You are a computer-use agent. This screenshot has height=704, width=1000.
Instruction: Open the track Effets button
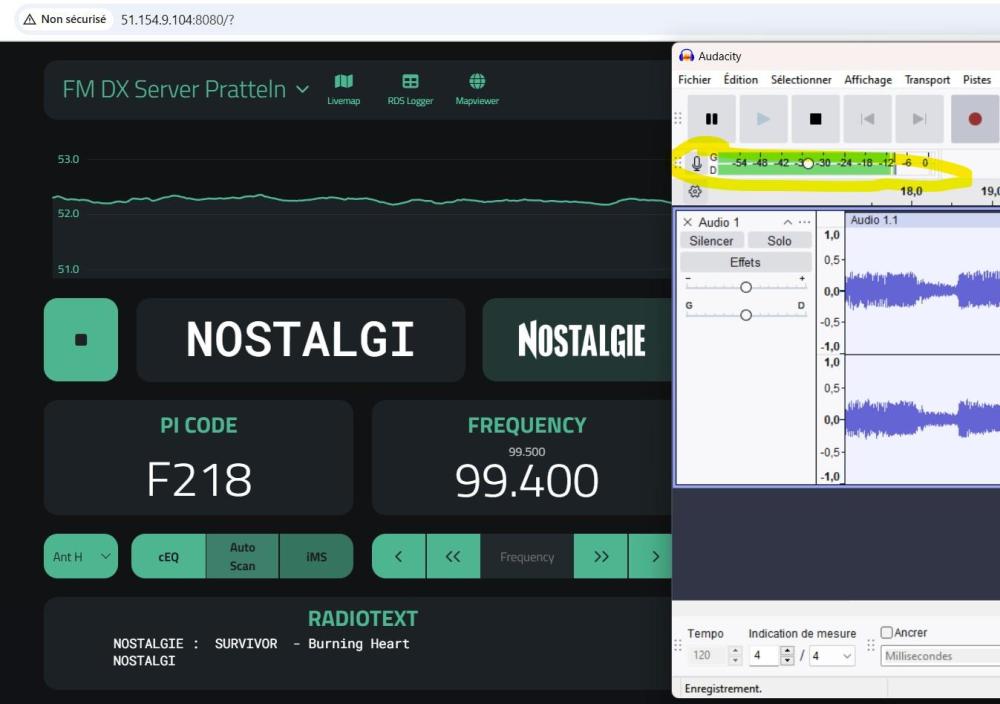(x=746, y=262)
